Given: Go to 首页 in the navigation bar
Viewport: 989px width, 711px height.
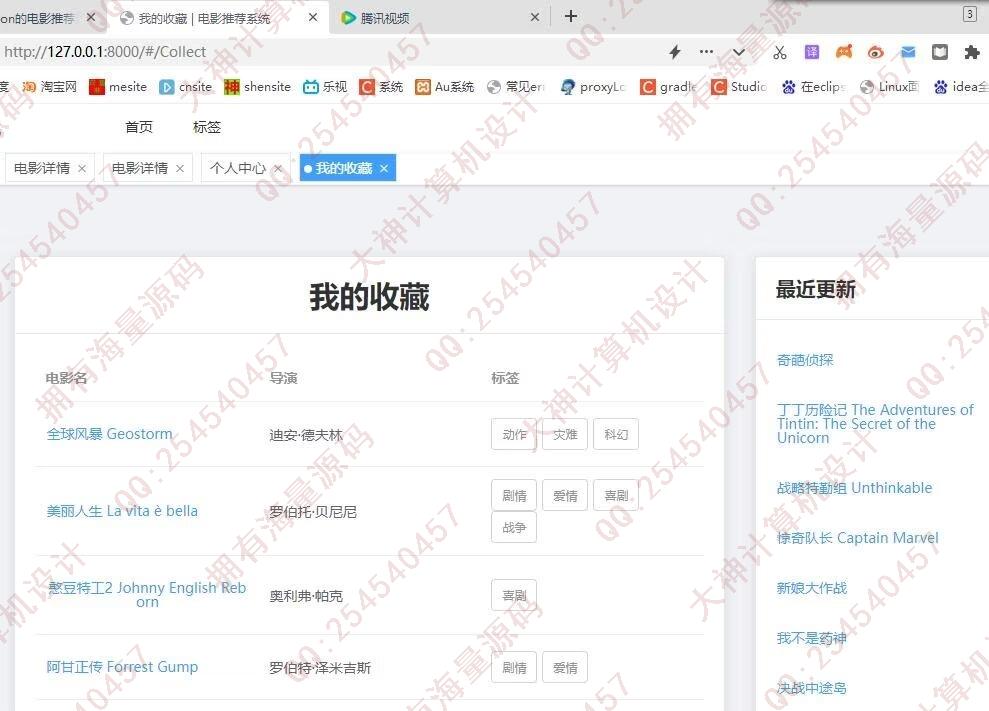Looking at the screenshot, I should [x=139, y=127].
